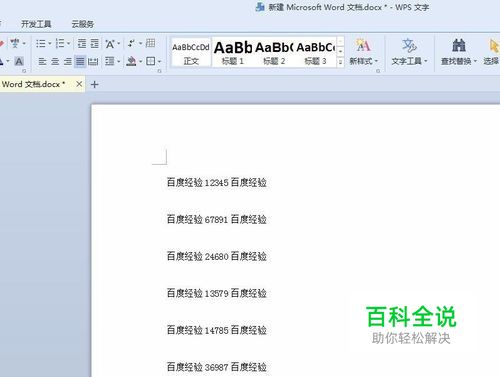The height and width of the screenshot is (377, 500).
Task: Click the table grid icon in paragraph group
Action: 150,43
